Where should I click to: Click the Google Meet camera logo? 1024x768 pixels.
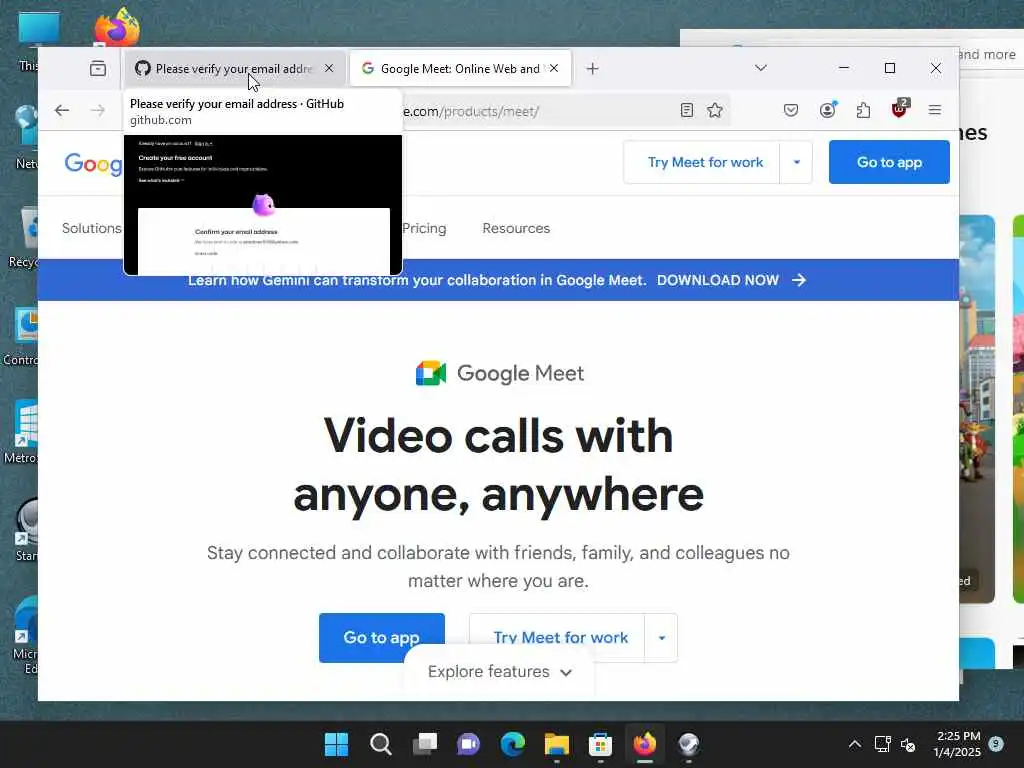tap(431, 374)
